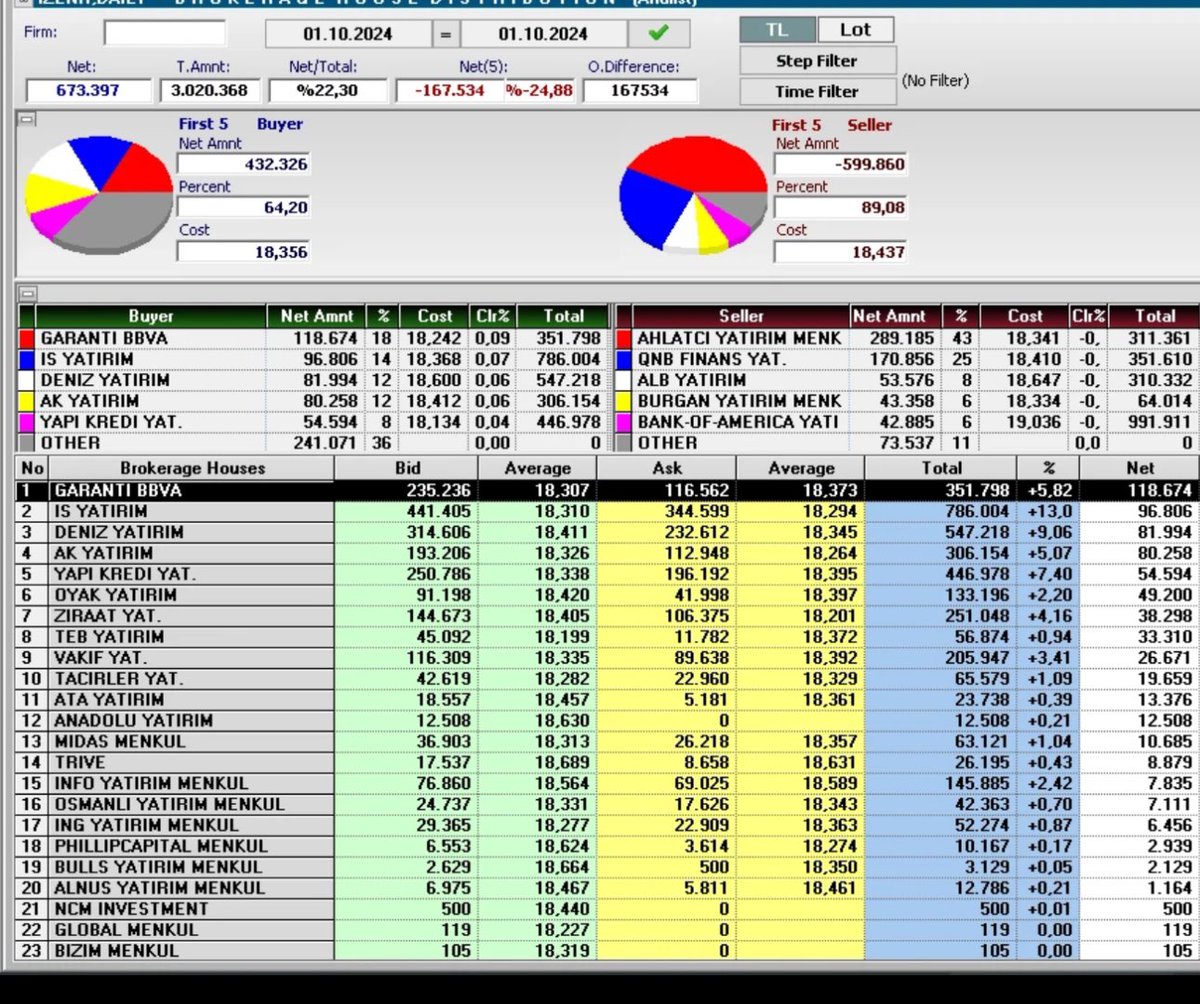Click the start date field 01.10.2024

[x=348, y=34]
